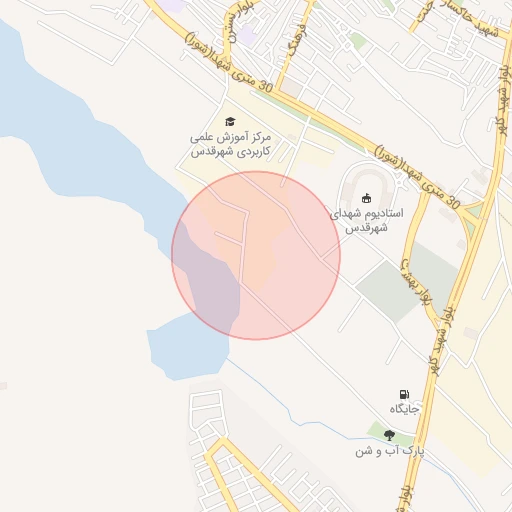Image resolution: width=512 pixels, height=512 pixels.
Task: Click the park tree icon
Action: point(389,435)
